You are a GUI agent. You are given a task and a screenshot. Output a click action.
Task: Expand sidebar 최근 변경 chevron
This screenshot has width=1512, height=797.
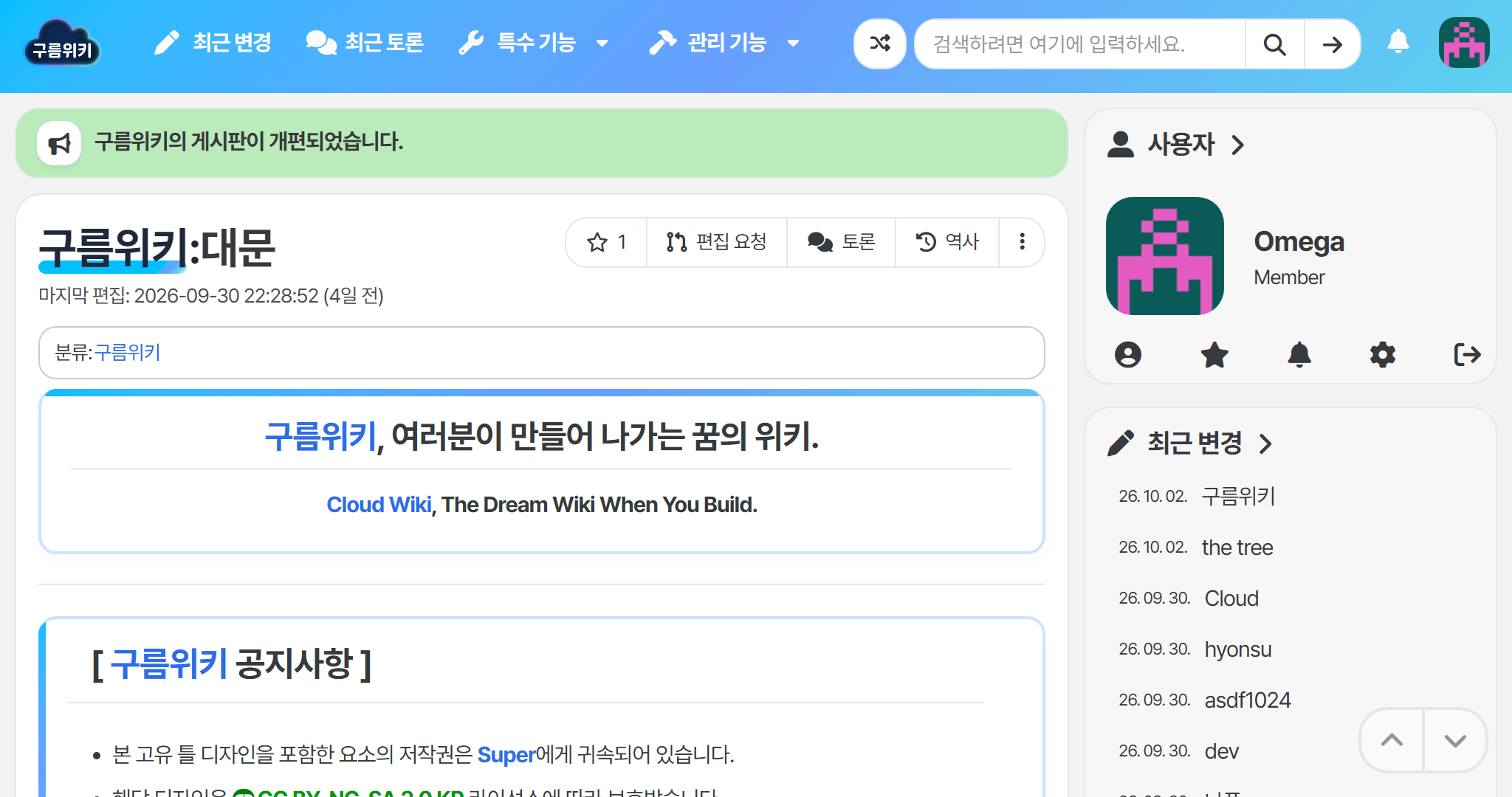(1266, 444)
